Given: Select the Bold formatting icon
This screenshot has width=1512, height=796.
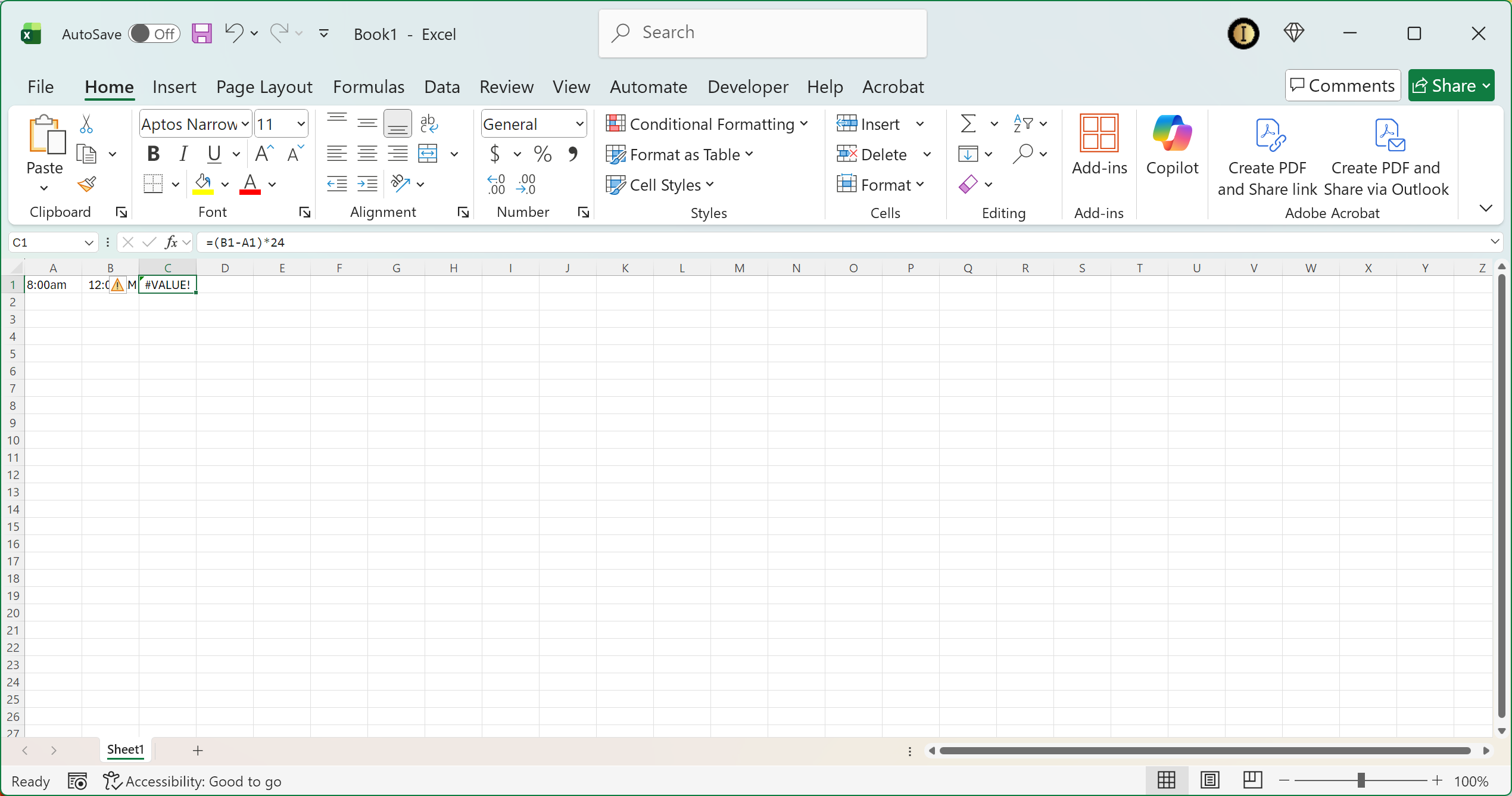Looking at the screenshot, I should coord(152,153).
